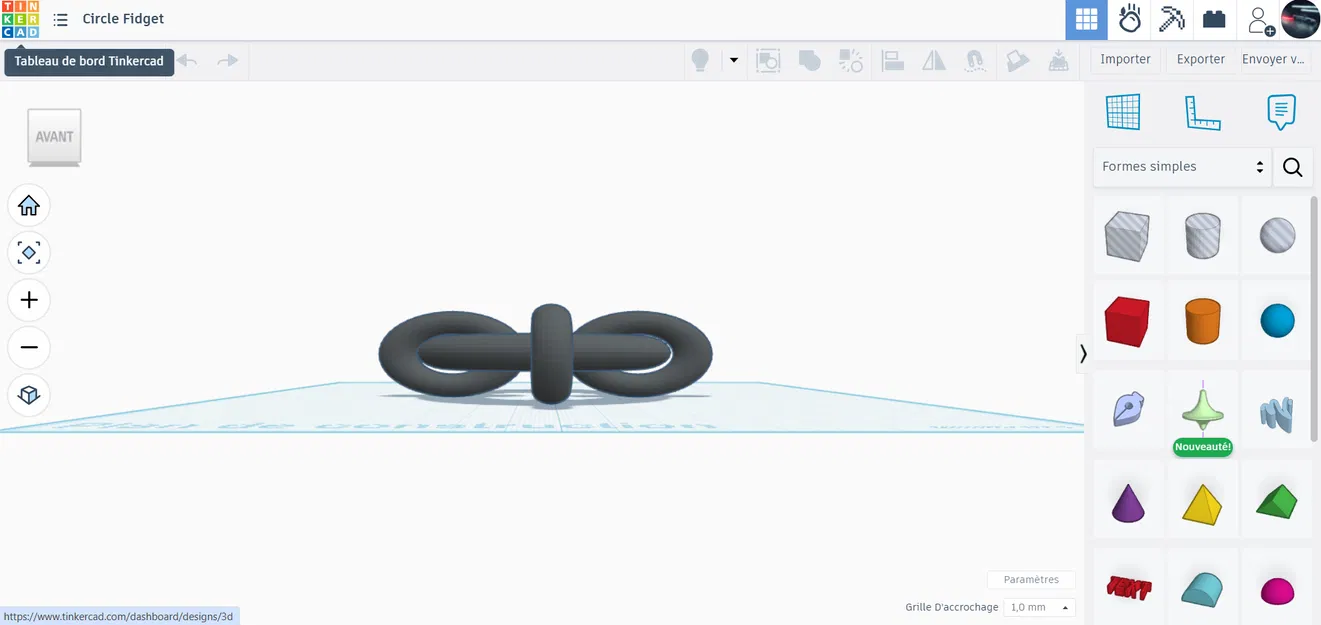Click the Importer tab
1321x625 pixels.
(1125, 59)
